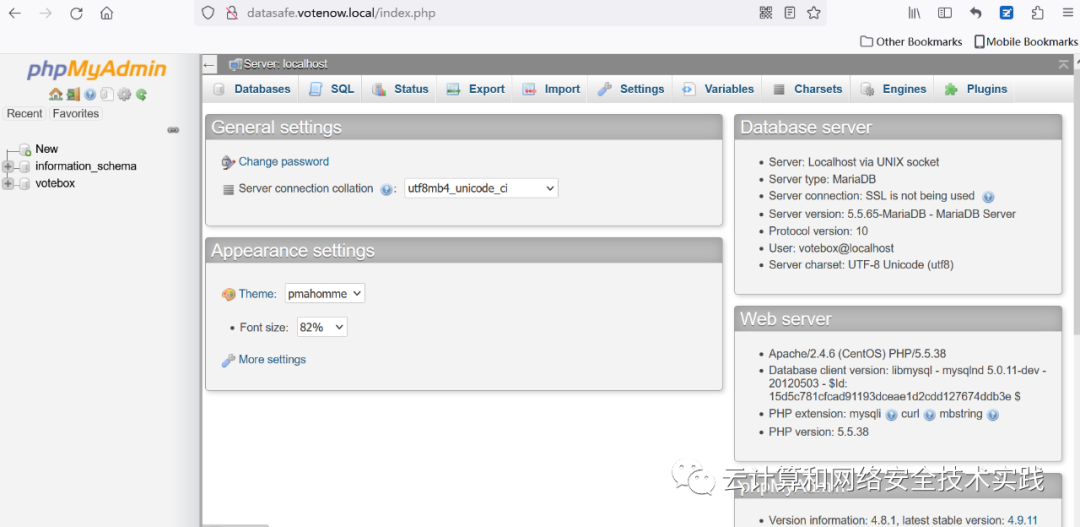
Task: Reload navigation panel green arrow icon
Action: (x=141, y=94)
